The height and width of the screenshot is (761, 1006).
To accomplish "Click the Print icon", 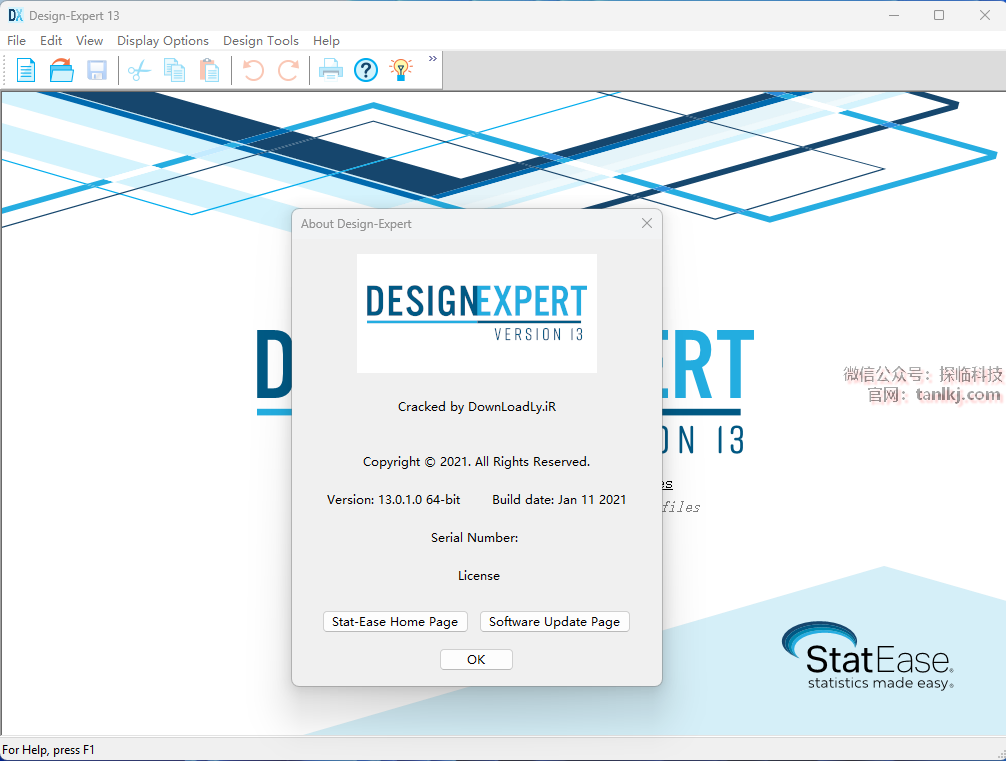I will click(x=330, y=70).
